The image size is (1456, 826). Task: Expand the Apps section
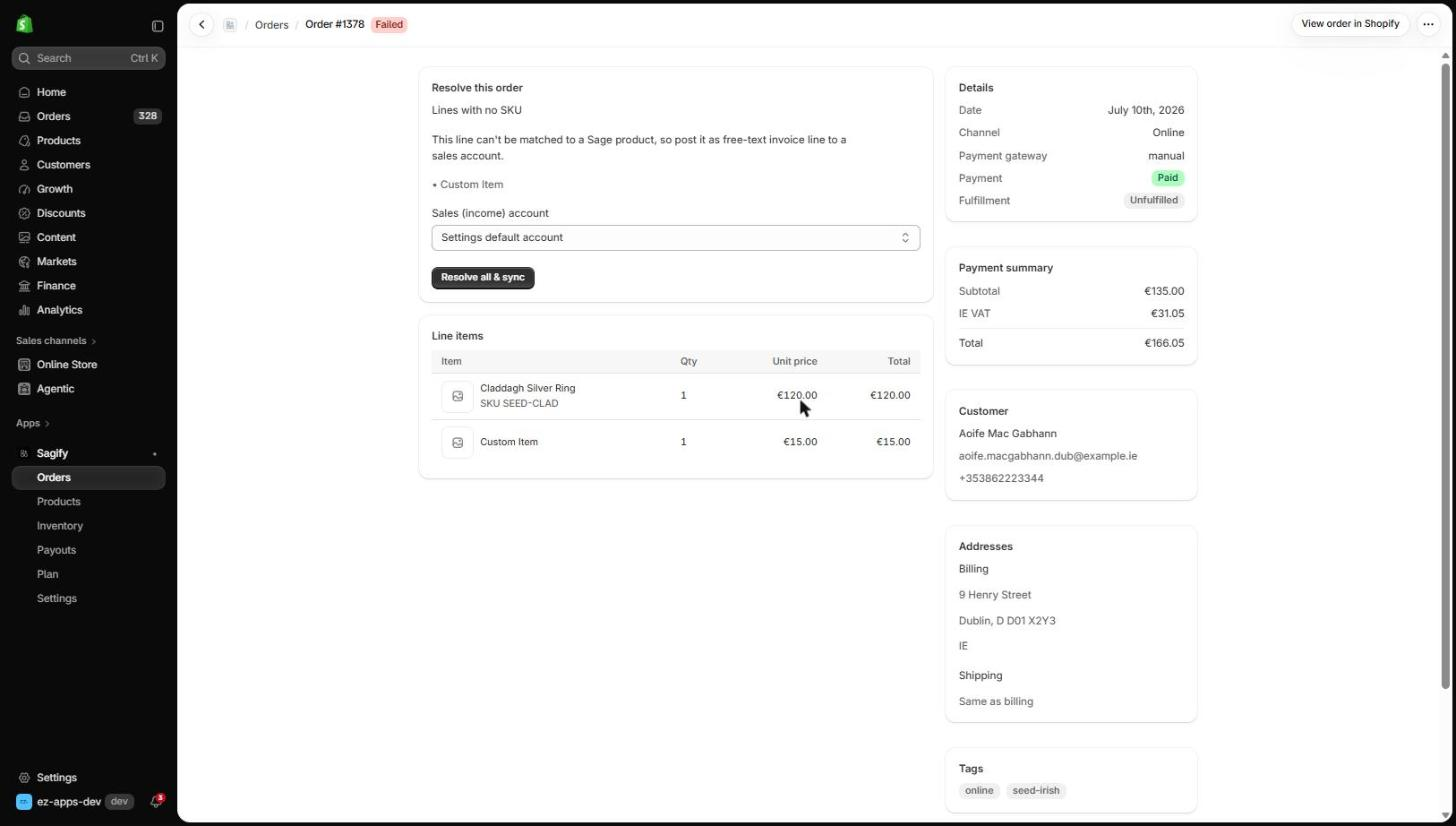[x=33, y=423]
